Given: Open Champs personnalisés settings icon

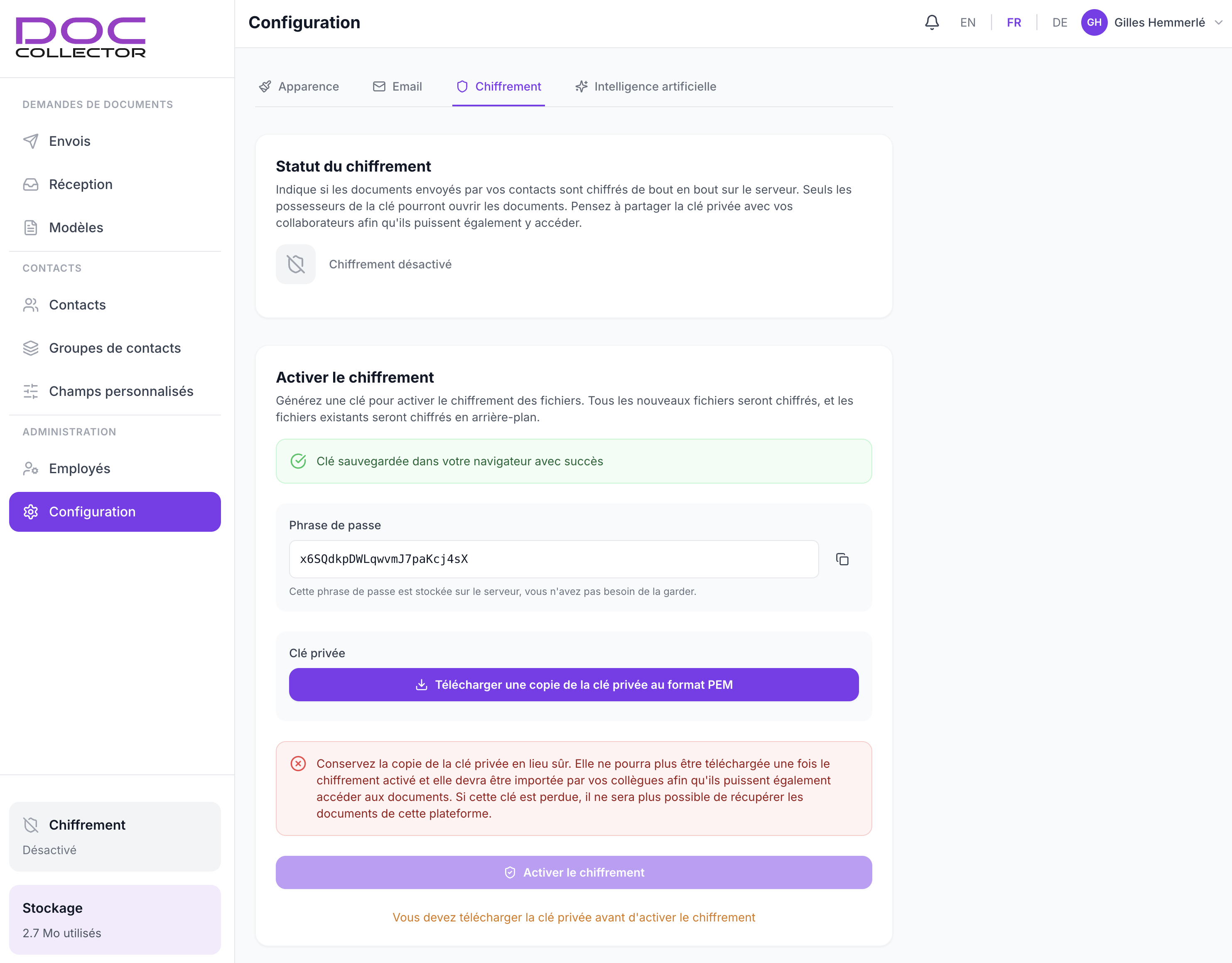Looking at the screenshot, I should click(x=30, y=391).
